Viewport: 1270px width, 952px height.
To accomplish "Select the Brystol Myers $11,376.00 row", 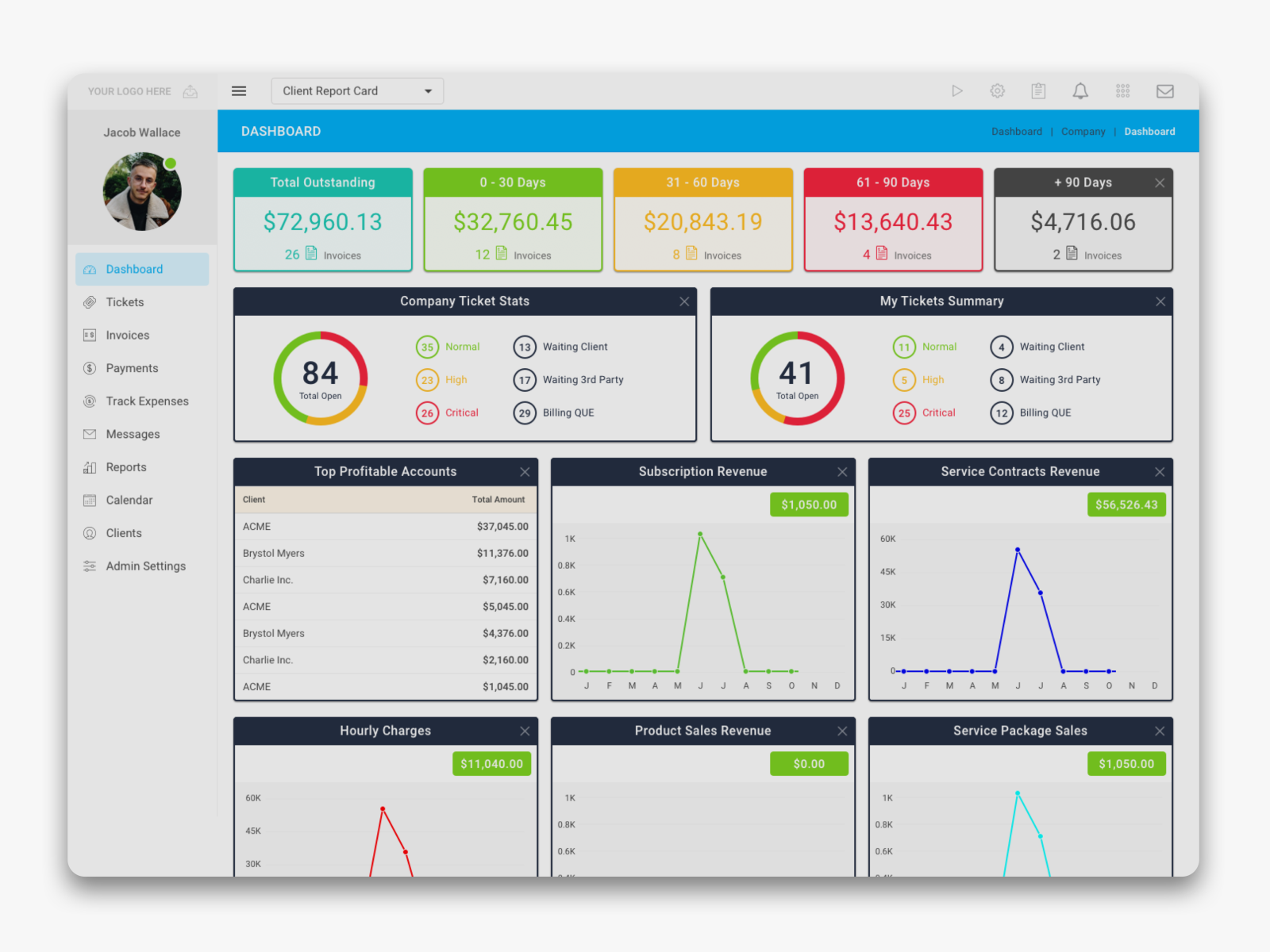I will (386, 553).
